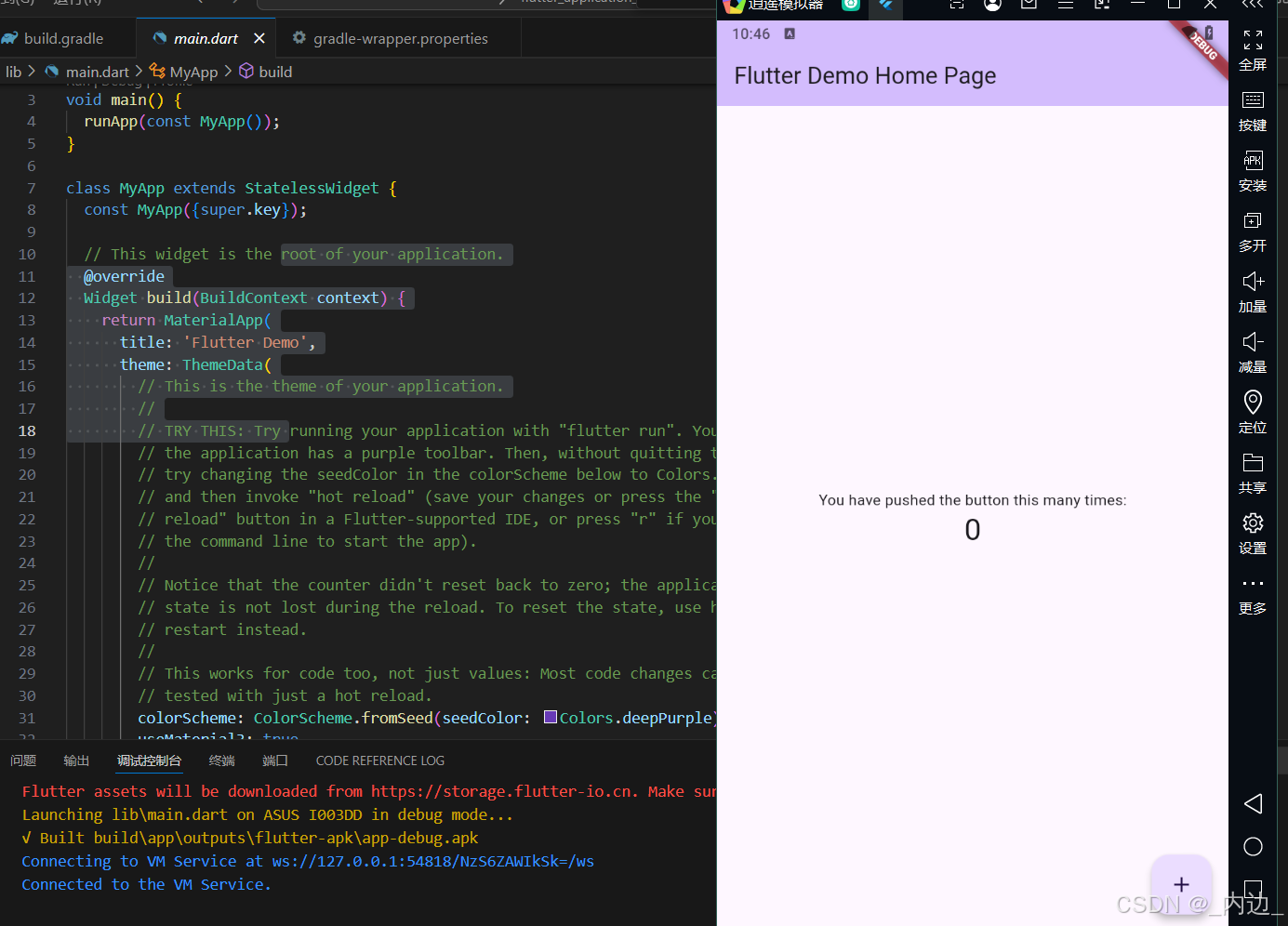Switch to the build.gradle tab
The width and height of the screenshot is (1288, 926).
point(63,38)
